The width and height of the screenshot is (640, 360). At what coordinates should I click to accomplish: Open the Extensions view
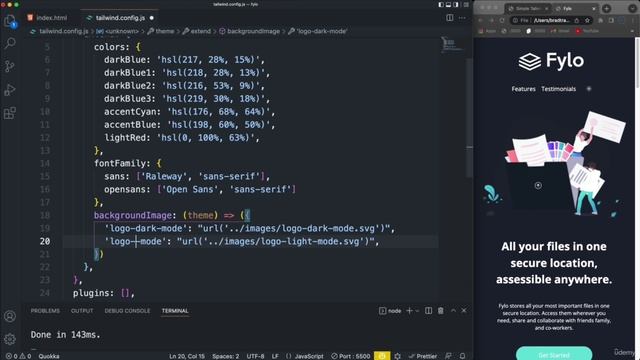[10, 113]
